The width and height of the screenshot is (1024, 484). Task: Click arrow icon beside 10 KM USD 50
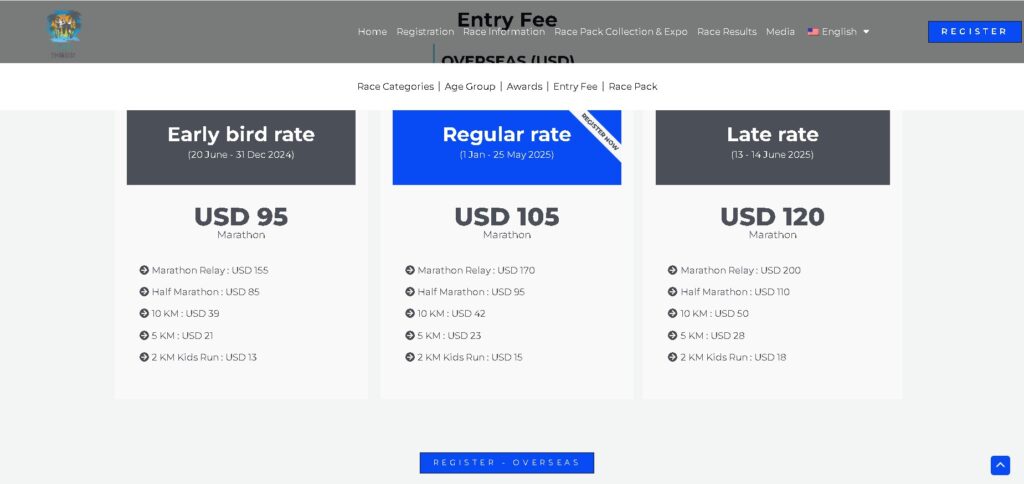[x=673, y=313]
